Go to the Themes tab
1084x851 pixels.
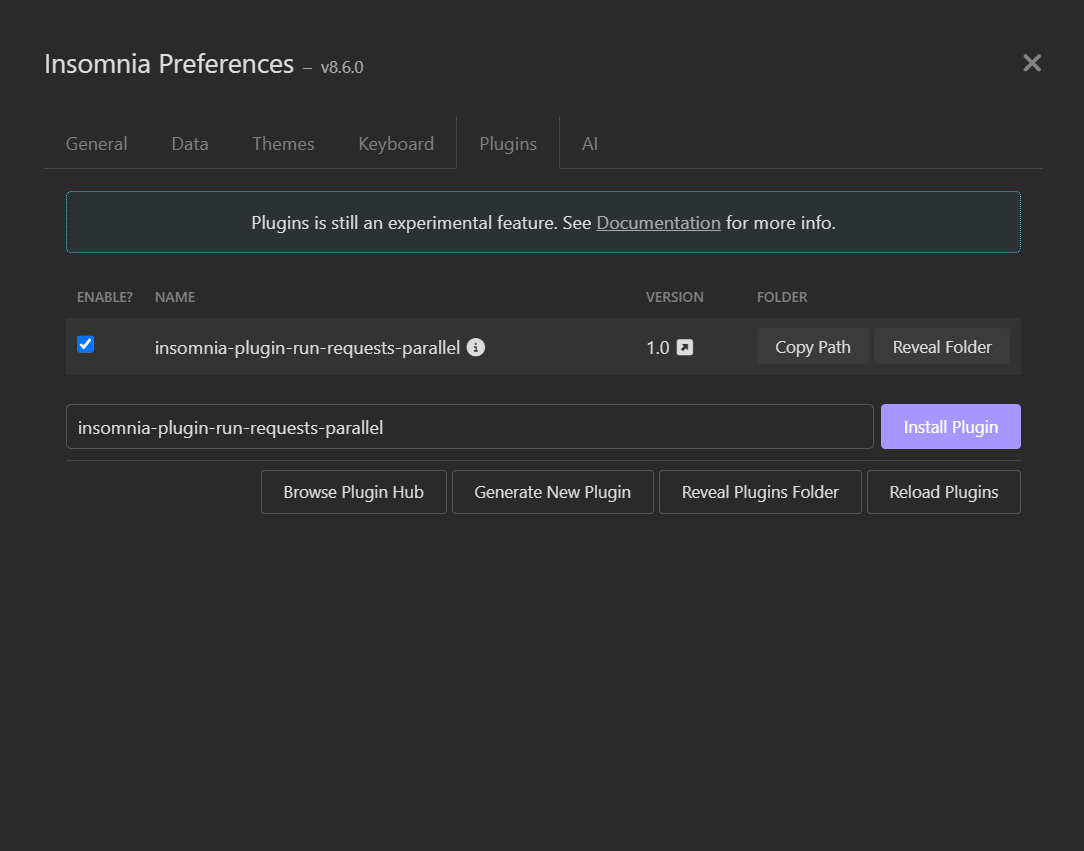[283, 144]
